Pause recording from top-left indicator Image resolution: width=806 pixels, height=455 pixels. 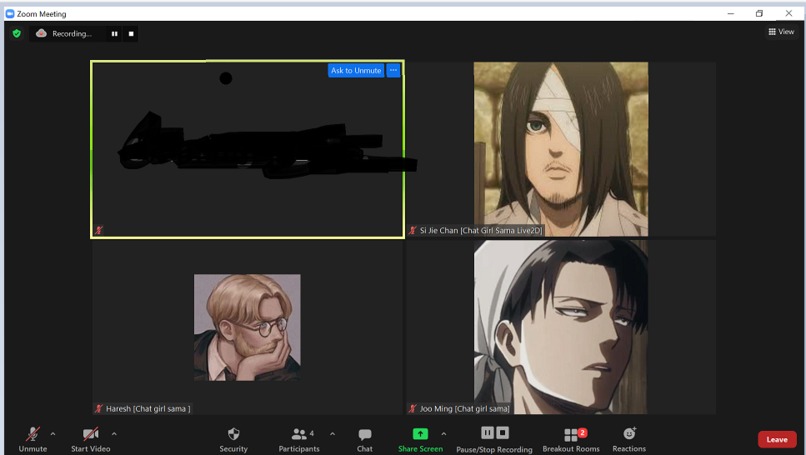[115, 34]
